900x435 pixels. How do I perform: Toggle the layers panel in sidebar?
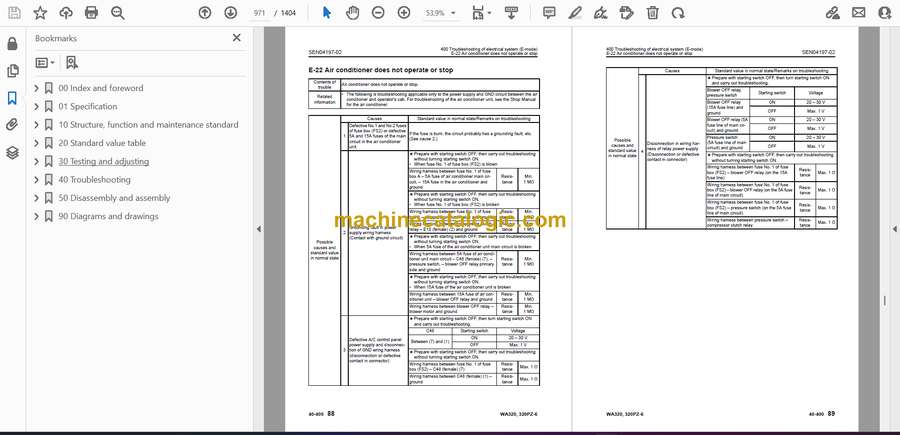[12, 152]
